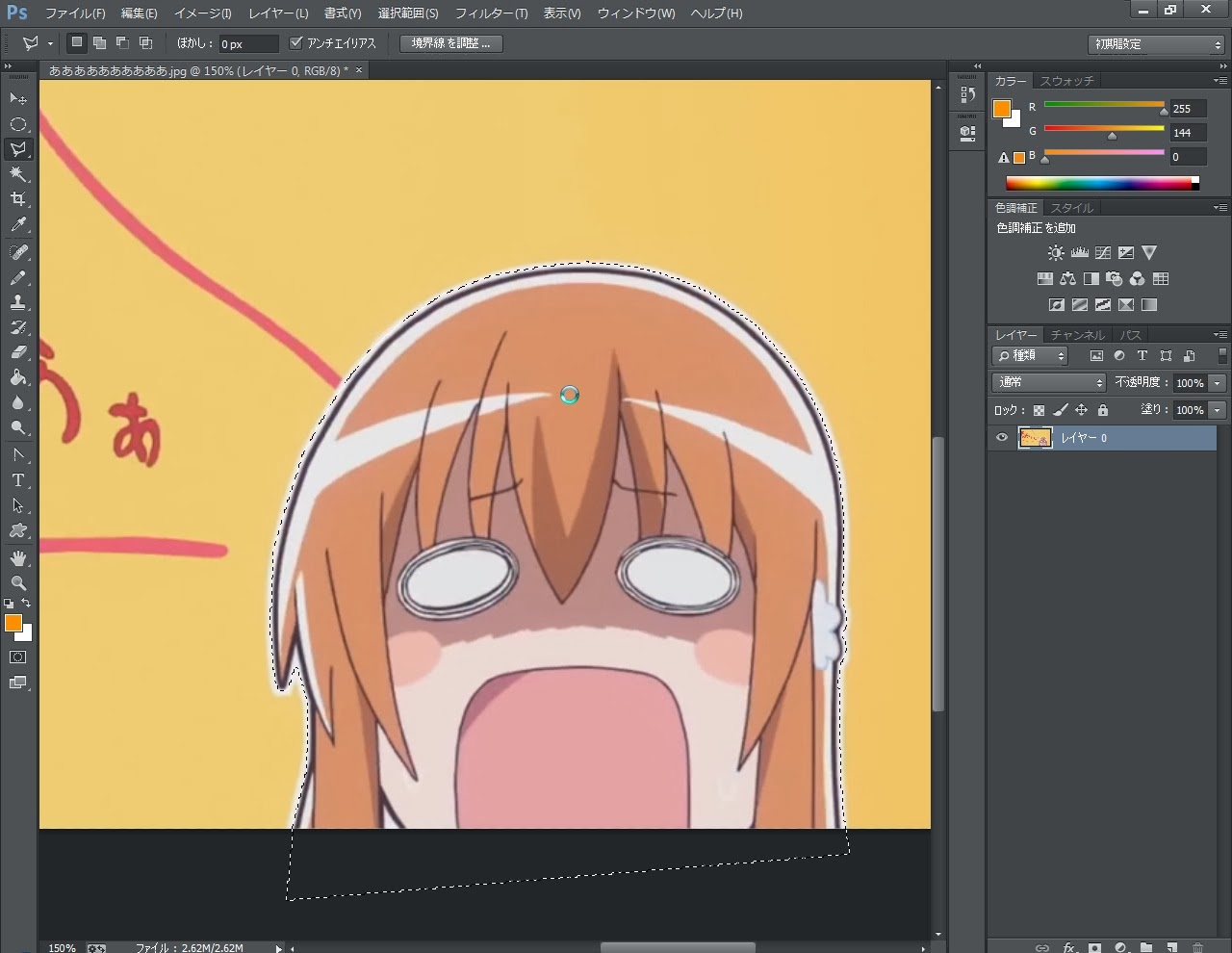Viewport: 1232px width, 953px height.
Task: Select the Hand tool
Action: 18,558
